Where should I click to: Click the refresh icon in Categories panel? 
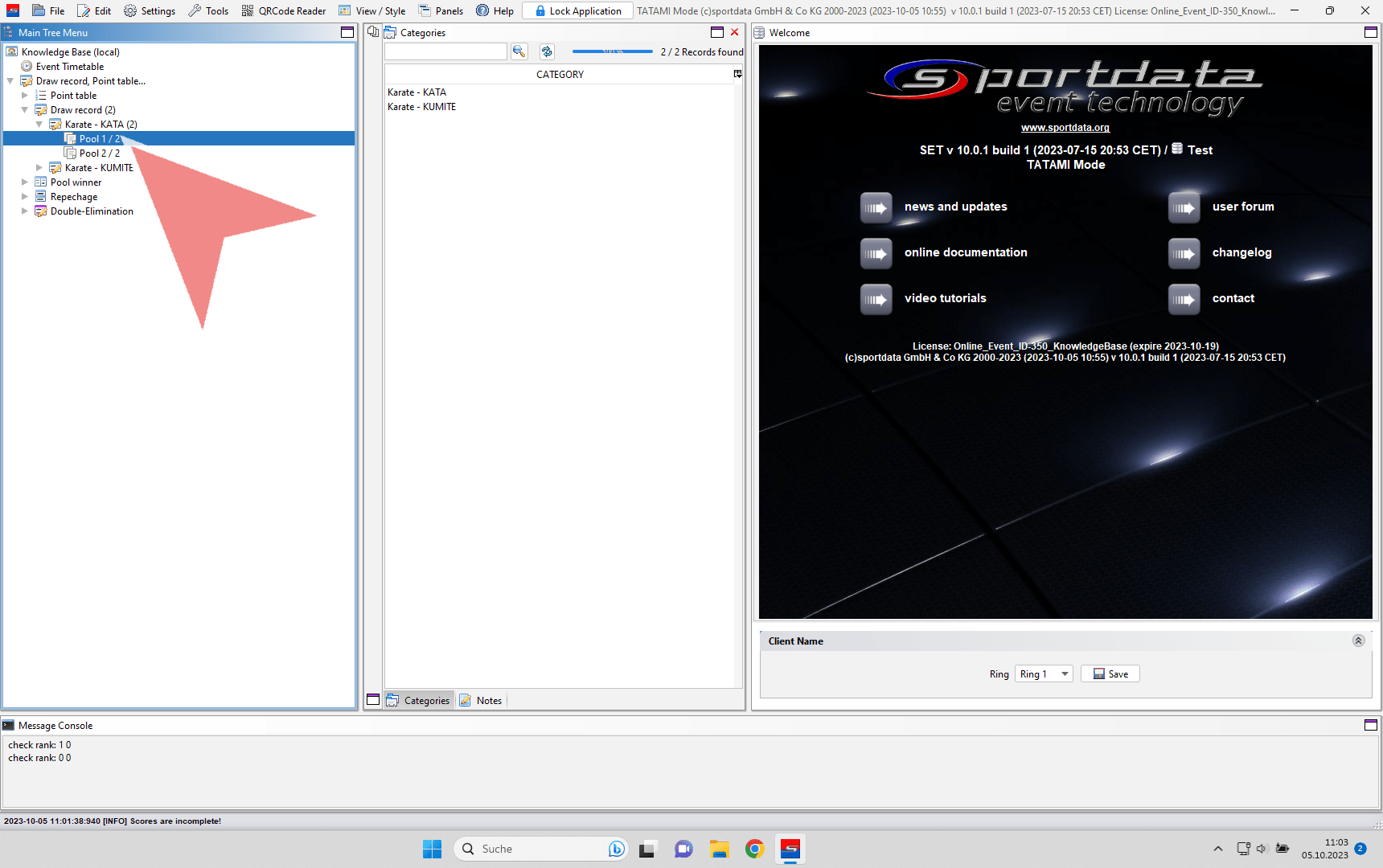click(547, 51)
